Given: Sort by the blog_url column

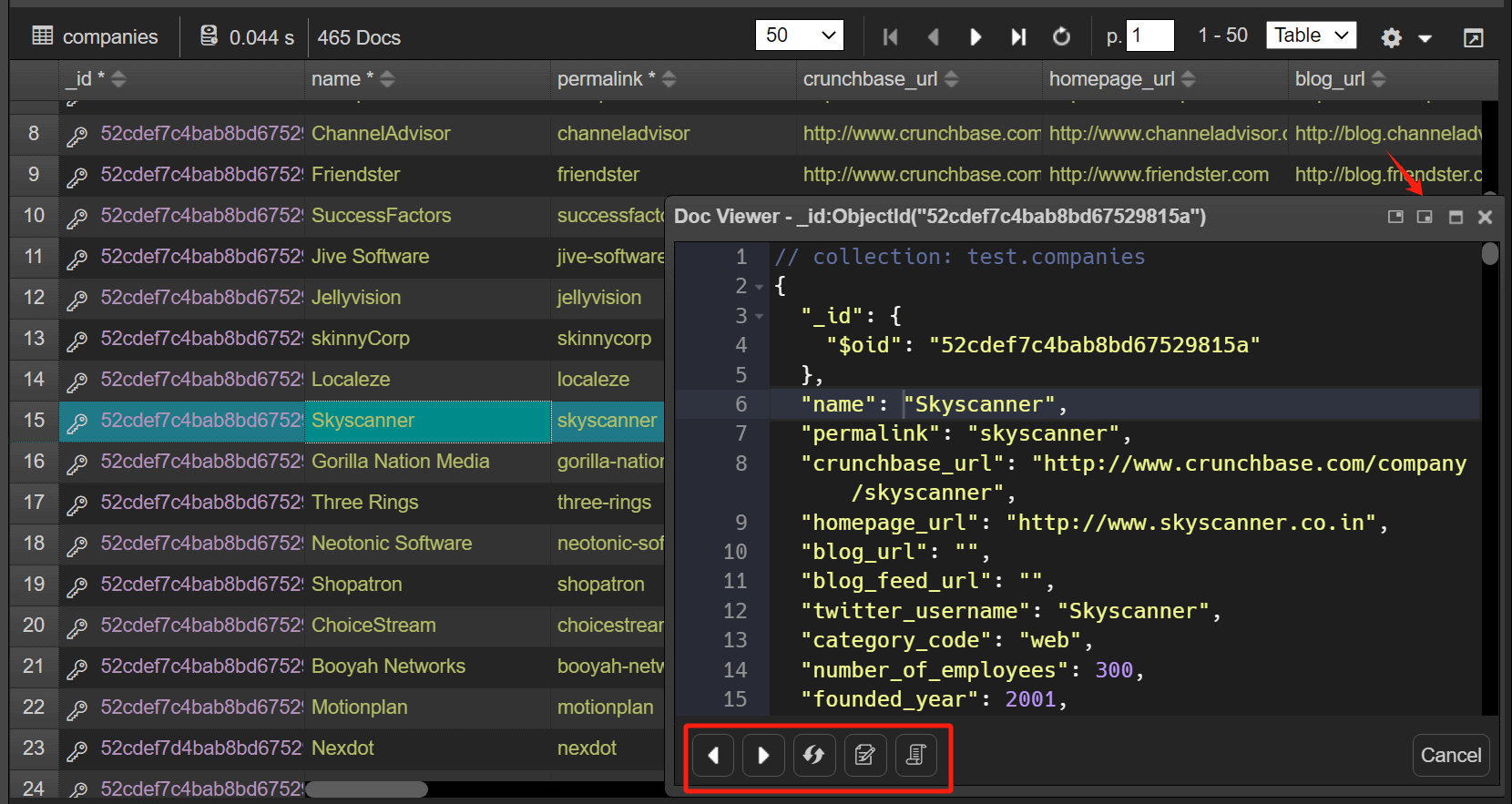Looking at the screenshot, I should [1378, 79].
